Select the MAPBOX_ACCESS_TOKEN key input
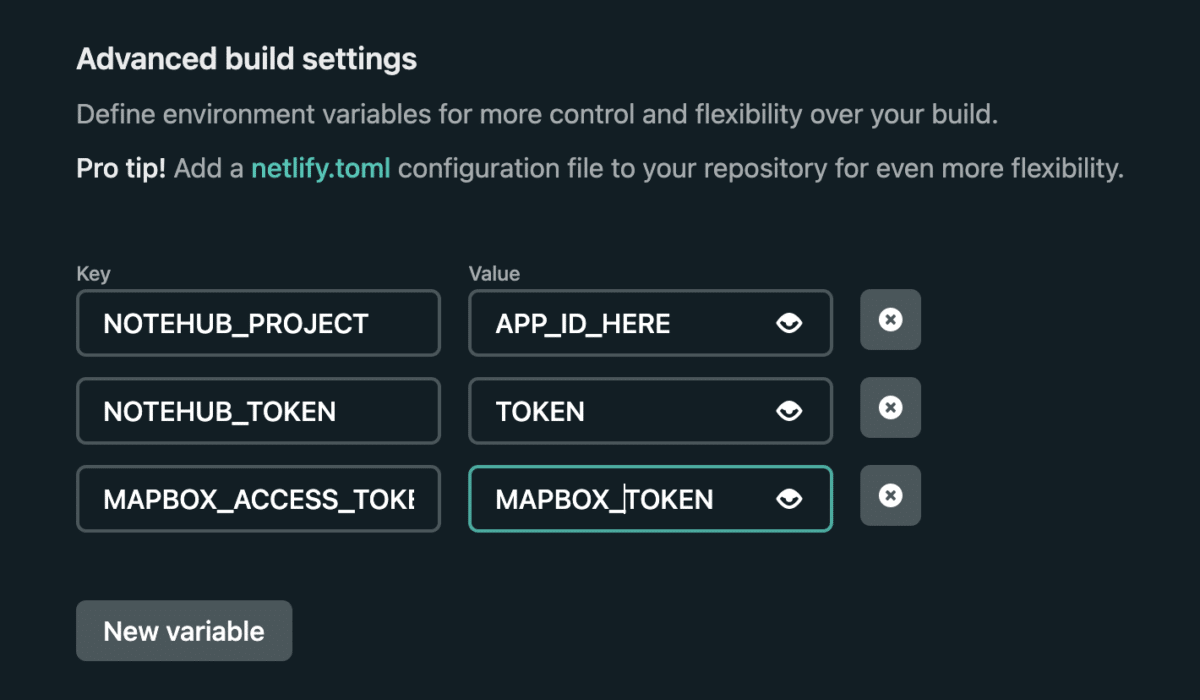This screenshot has width=1200, height=700. [x=258, y=498]
